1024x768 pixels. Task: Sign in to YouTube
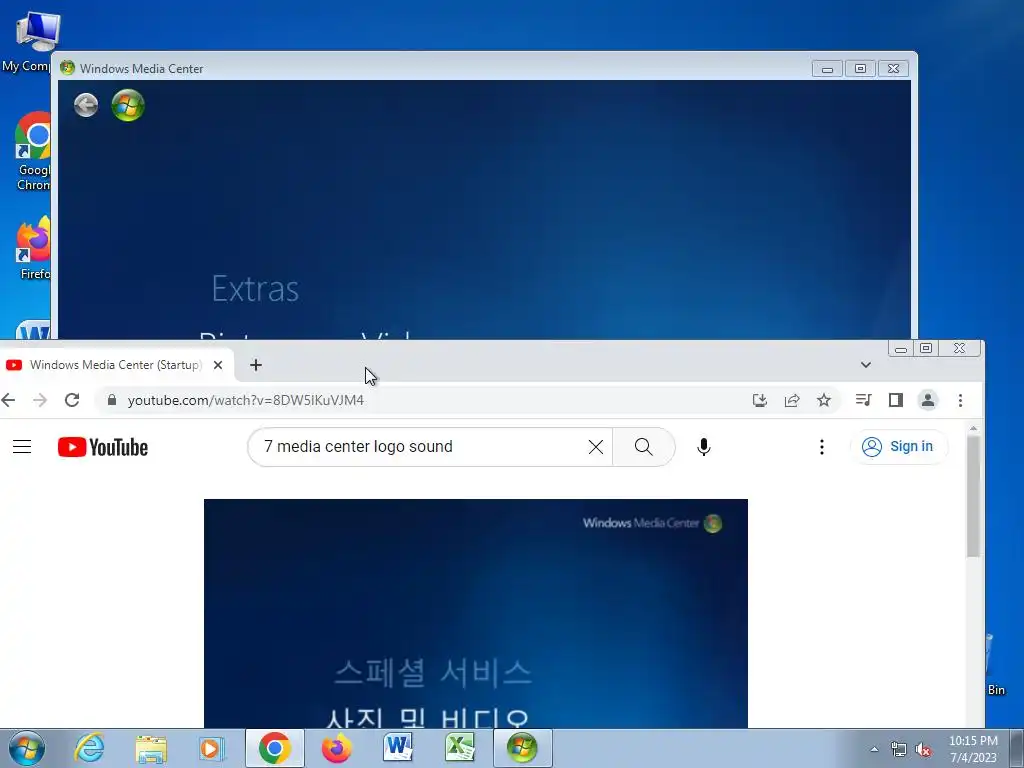coord(899,447)
